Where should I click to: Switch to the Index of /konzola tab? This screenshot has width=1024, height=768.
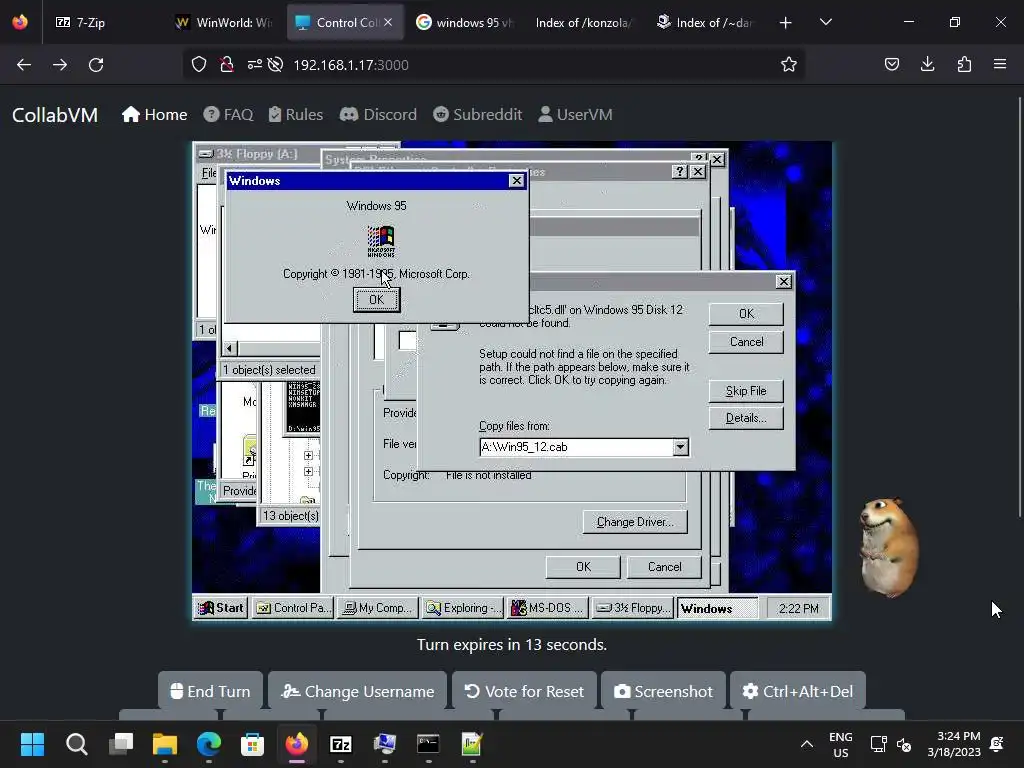[x=583, y=22]
